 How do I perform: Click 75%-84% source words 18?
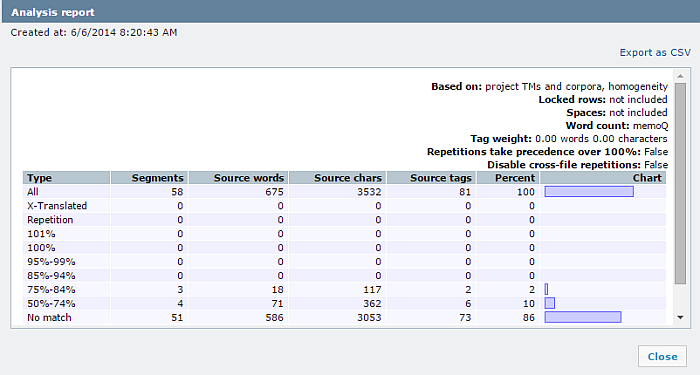tap(278, 290)
